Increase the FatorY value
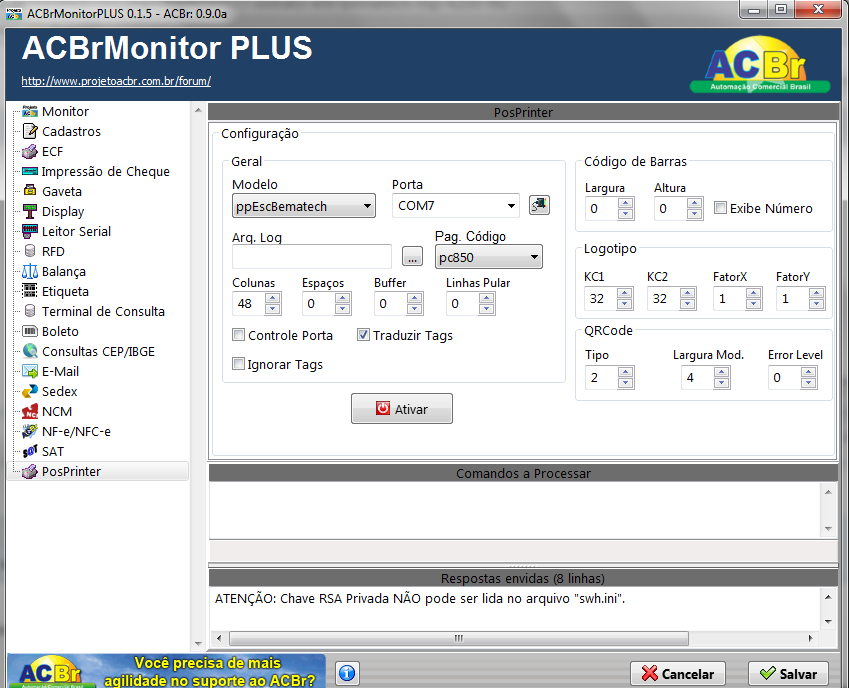The image size is (849, 688). tap(817, 293)
